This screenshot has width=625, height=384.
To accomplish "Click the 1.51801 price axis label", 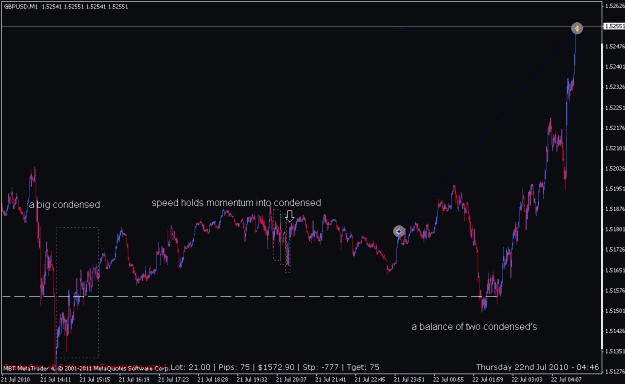I will [615, 230].
